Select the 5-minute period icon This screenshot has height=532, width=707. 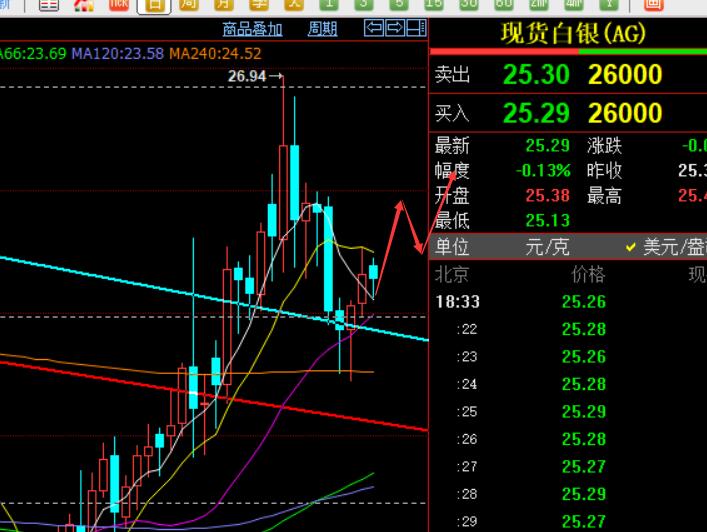point(399,5)
